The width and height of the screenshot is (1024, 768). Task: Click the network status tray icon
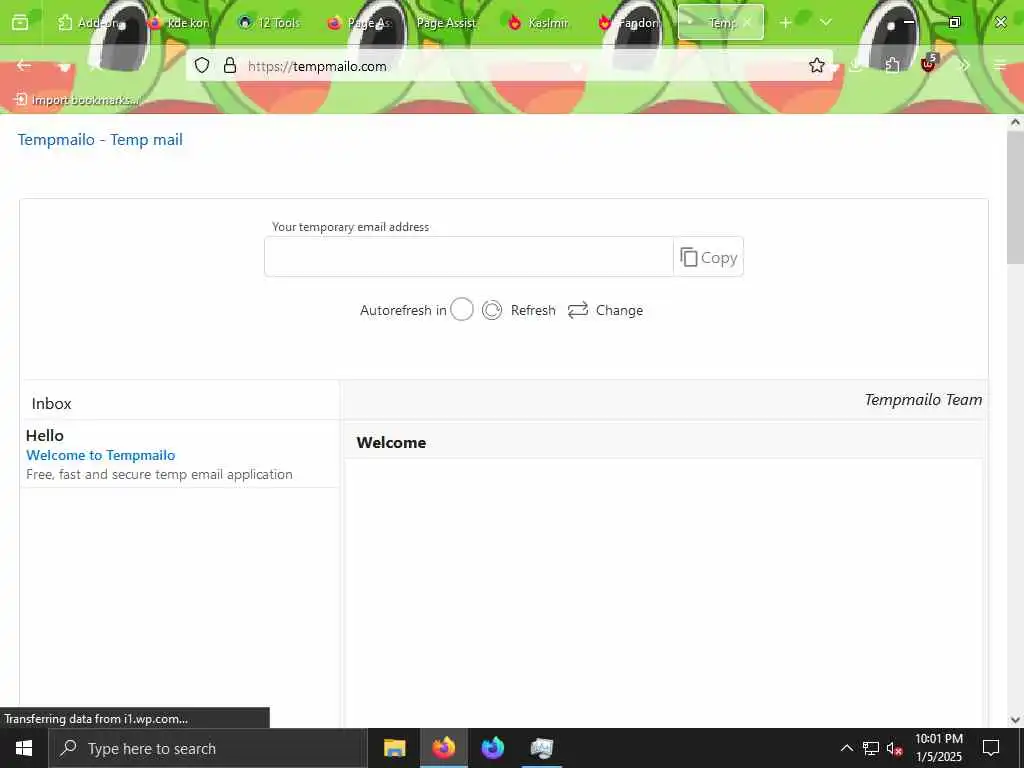pyautogui.click(x=871, y=748)
